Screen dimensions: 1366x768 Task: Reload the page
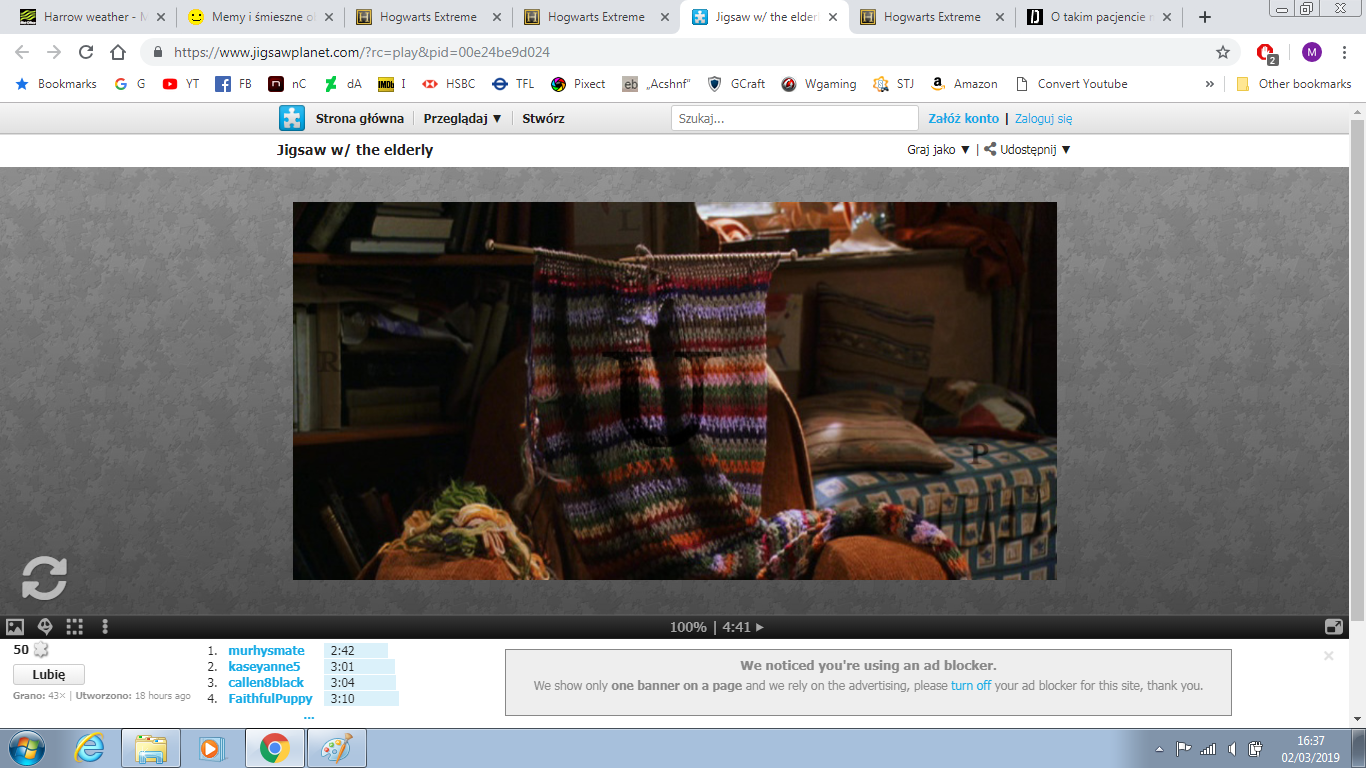pos(86,52)
